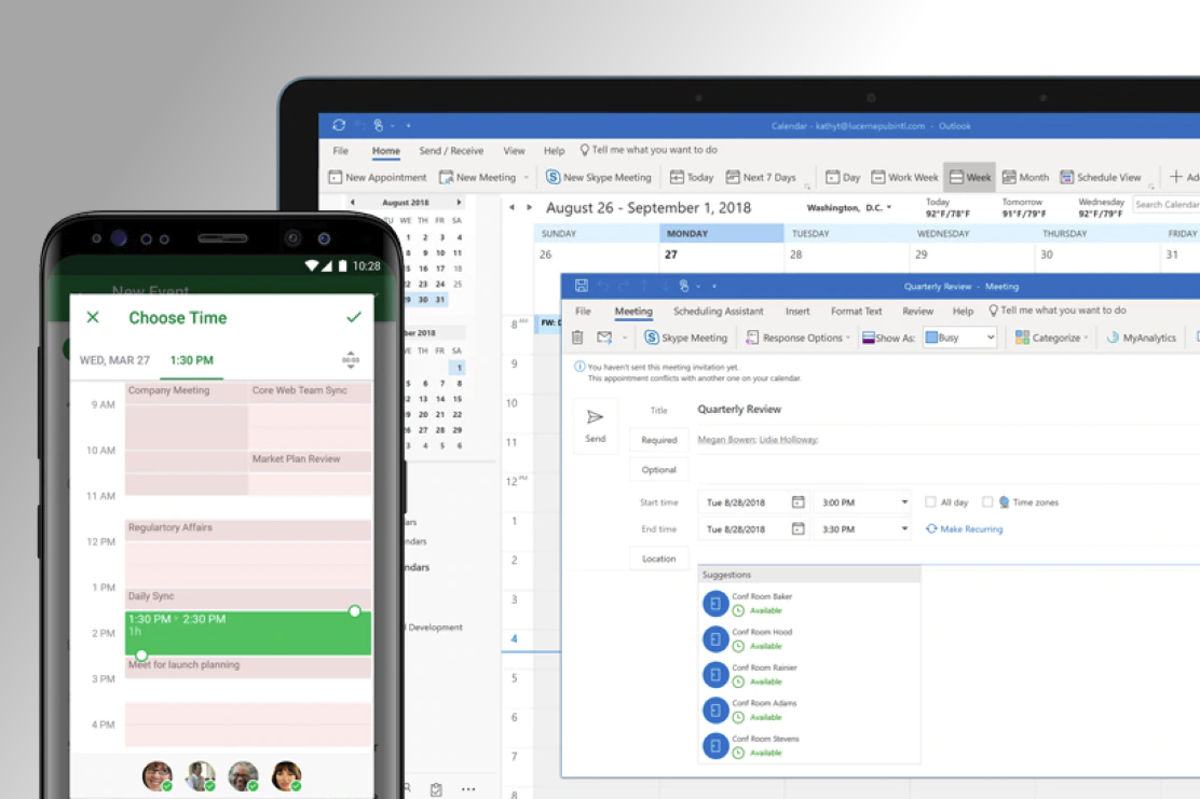
Task: Open Schedule View in the calendar ribbon
Action: [x=1101, y=177]
